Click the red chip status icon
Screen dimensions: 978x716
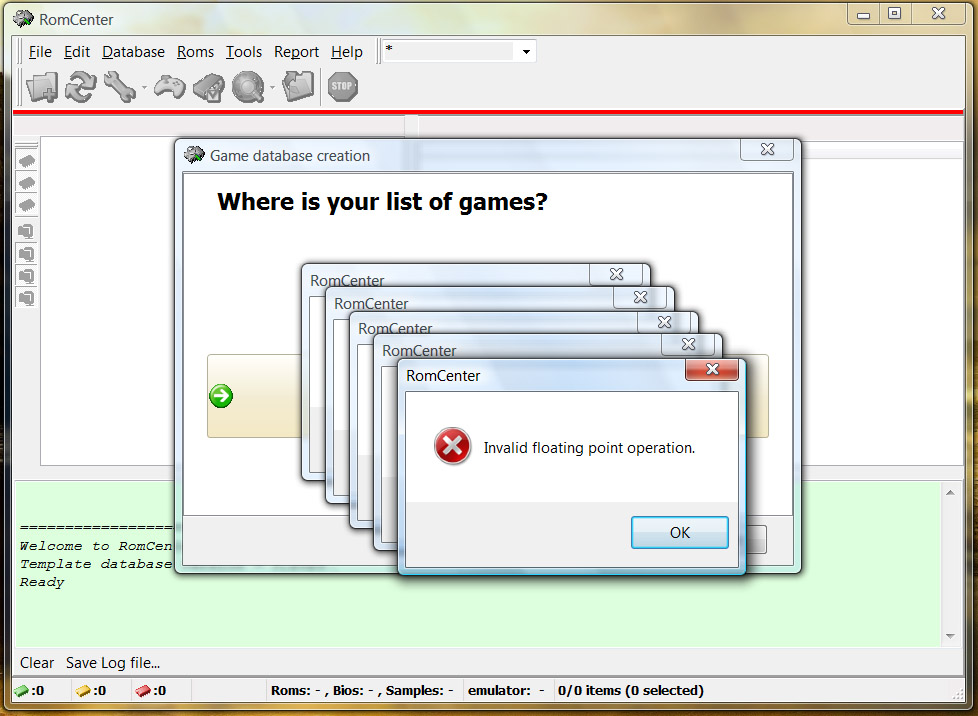(x=143, y=690)
